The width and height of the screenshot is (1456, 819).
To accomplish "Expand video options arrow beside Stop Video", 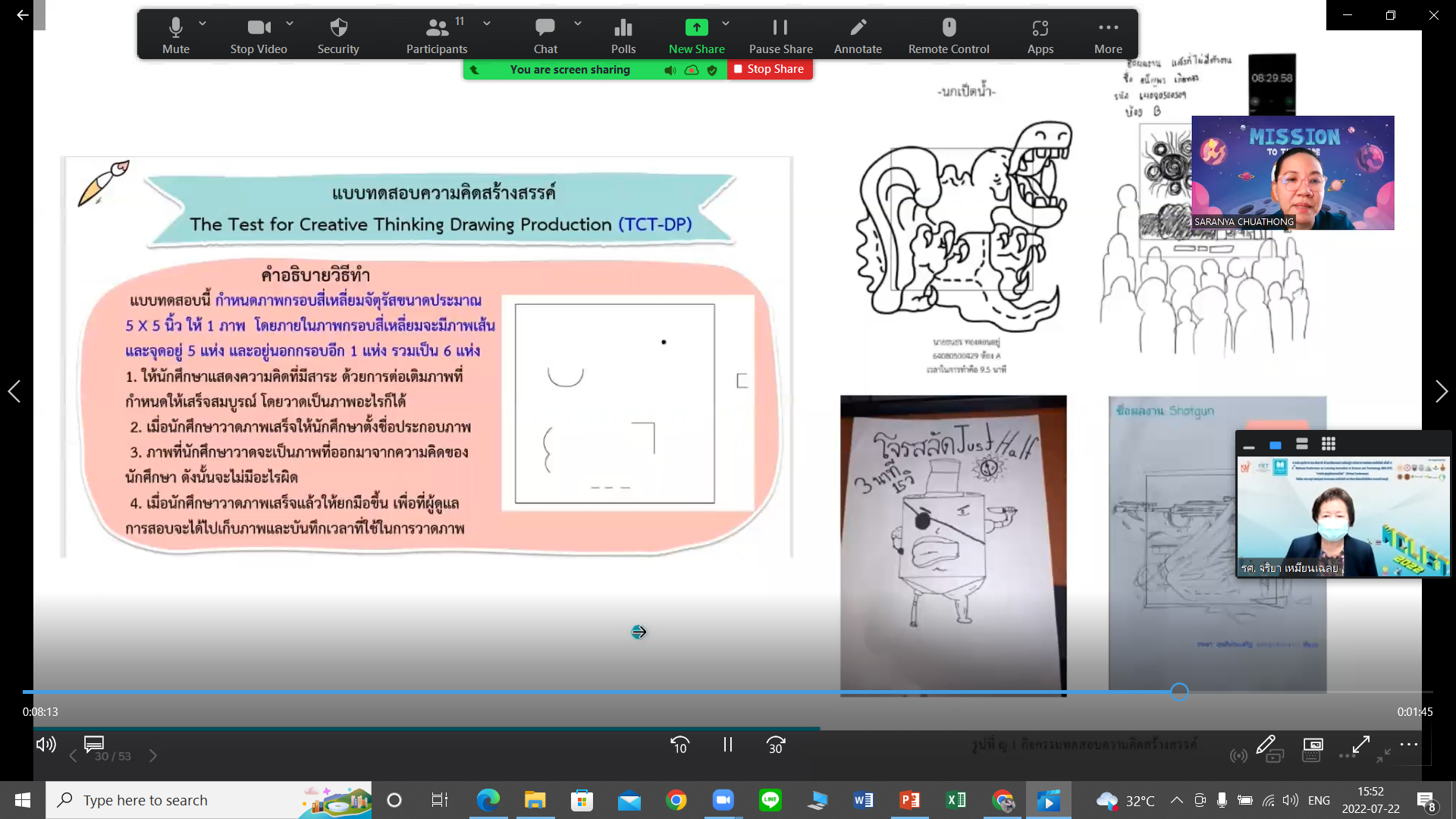I will (290, 24).
